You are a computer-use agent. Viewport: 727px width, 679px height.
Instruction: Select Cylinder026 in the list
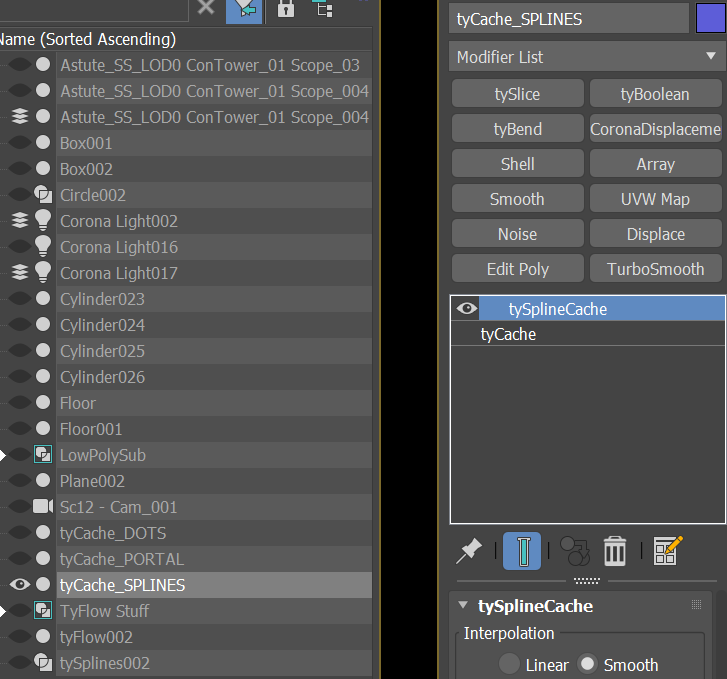tap(214, 377)
